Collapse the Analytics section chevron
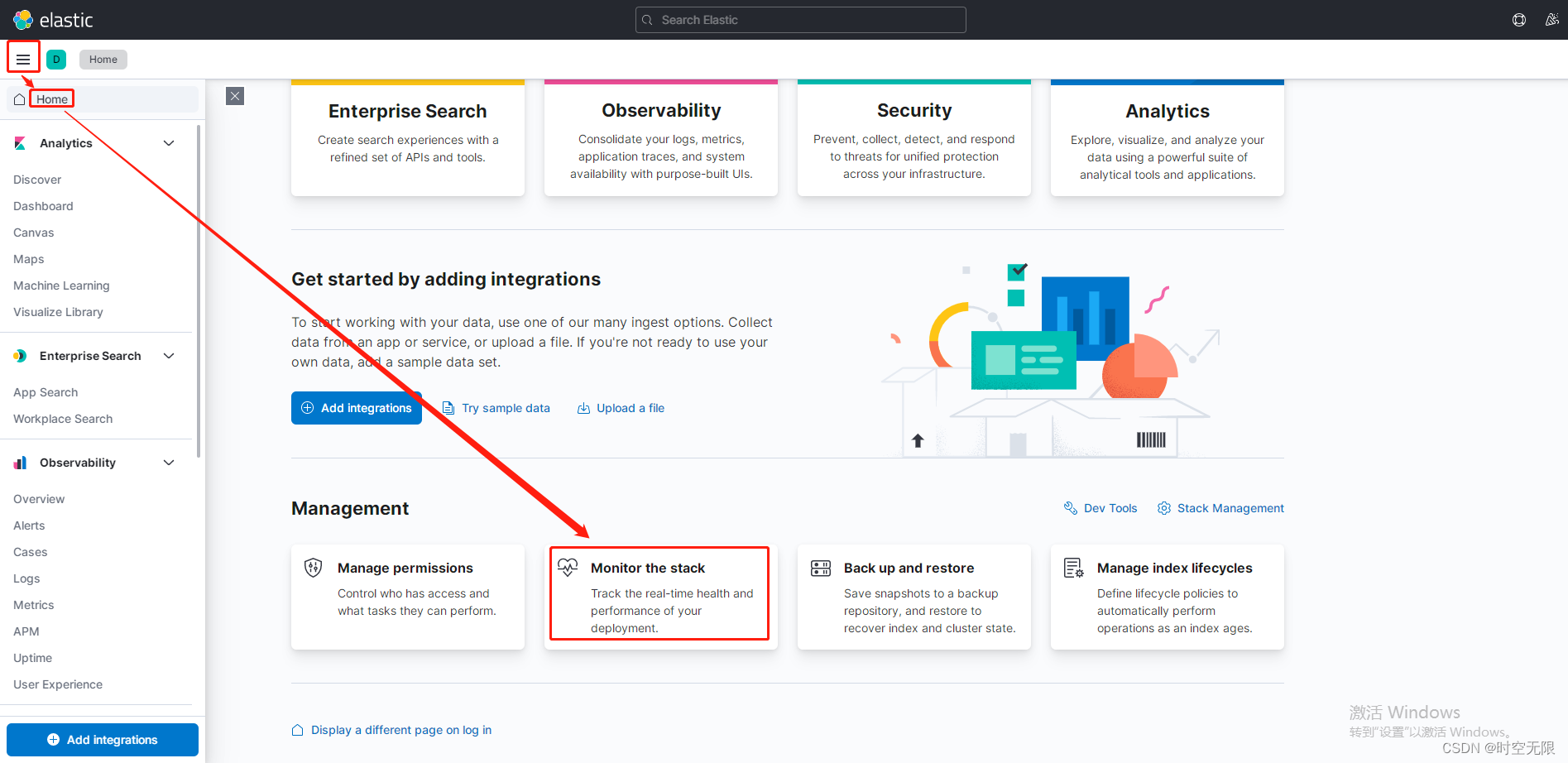 pos(169,143)
